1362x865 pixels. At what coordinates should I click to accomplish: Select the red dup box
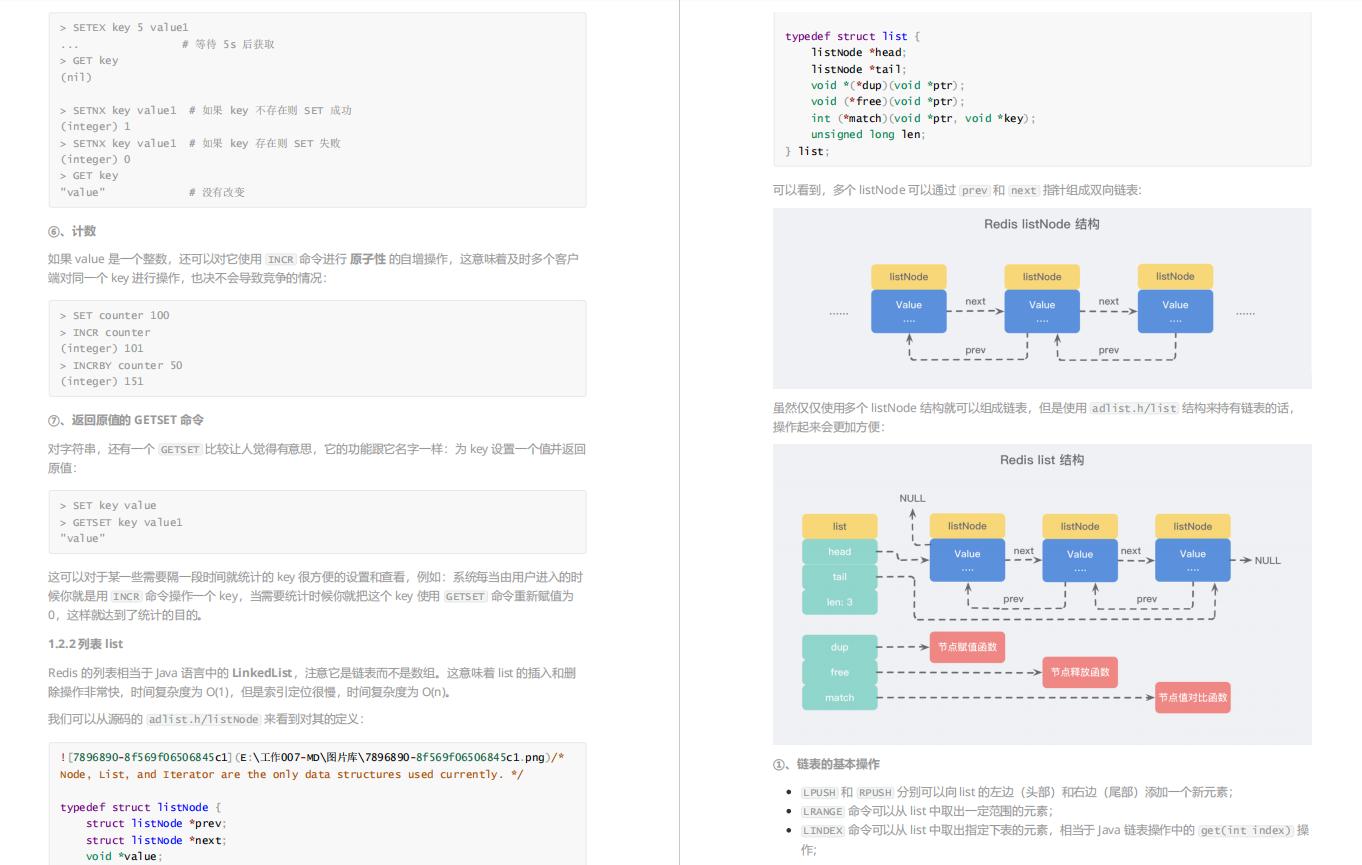pos(839,647)
